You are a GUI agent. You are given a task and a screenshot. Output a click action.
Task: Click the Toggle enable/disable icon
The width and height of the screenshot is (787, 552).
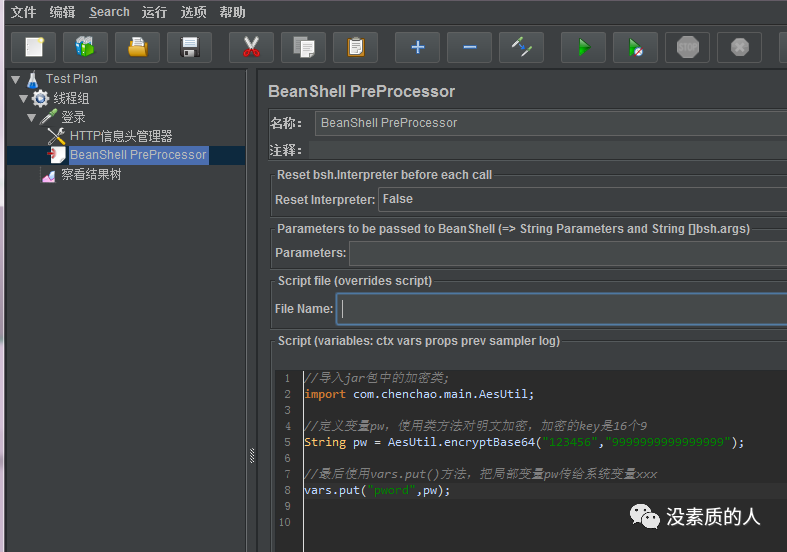(x=521, y=48)
